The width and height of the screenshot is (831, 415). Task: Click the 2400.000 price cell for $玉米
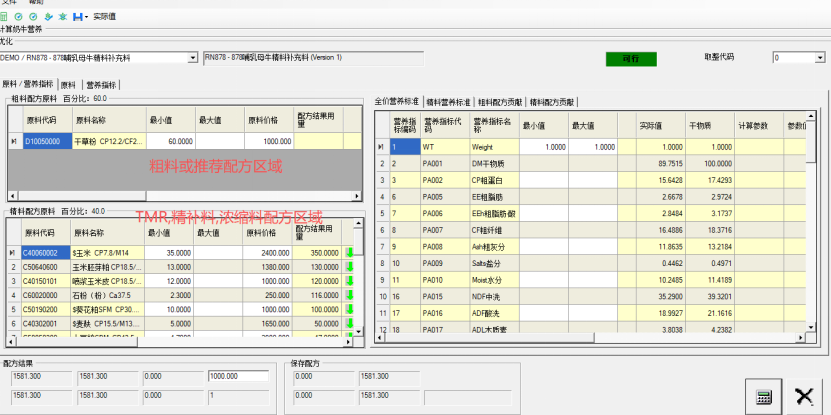coord(268,253)
